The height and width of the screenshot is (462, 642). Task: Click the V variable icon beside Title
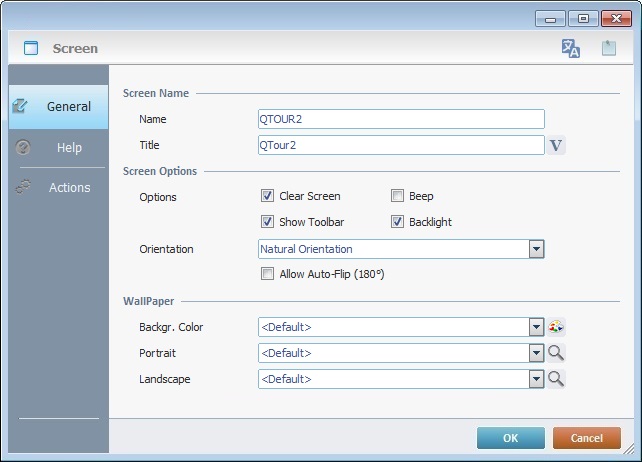[557, 145]
